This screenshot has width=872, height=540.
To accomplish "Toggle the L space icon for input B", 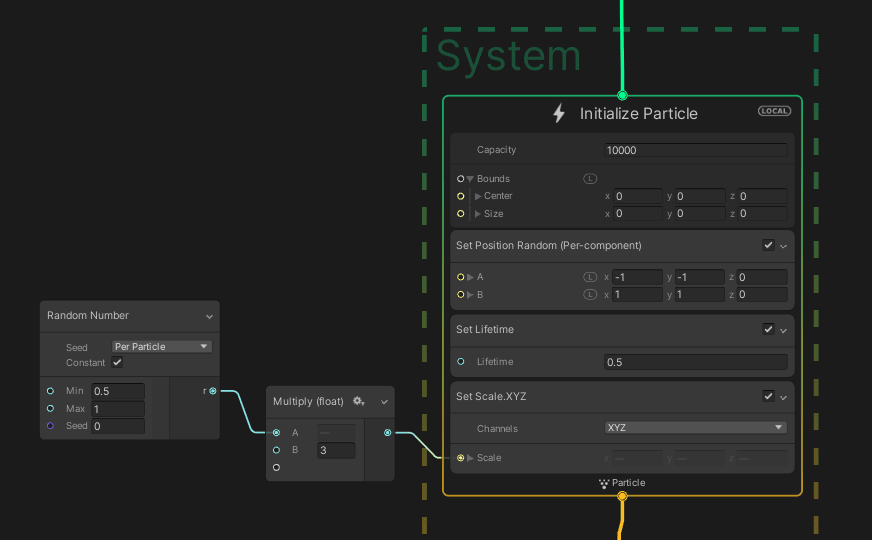I will [589, 295].
